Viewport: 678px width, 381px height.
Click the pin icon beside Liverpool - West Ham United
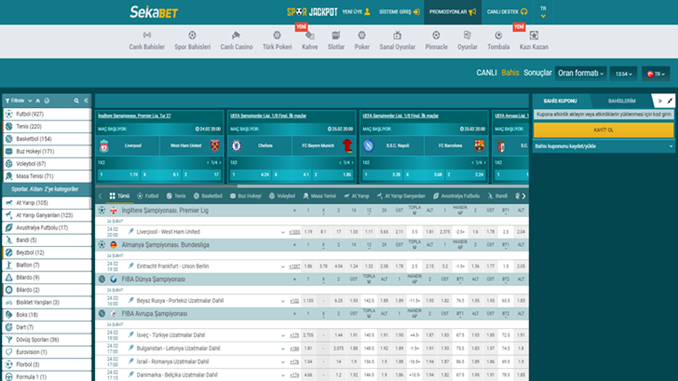coord(131,231)
